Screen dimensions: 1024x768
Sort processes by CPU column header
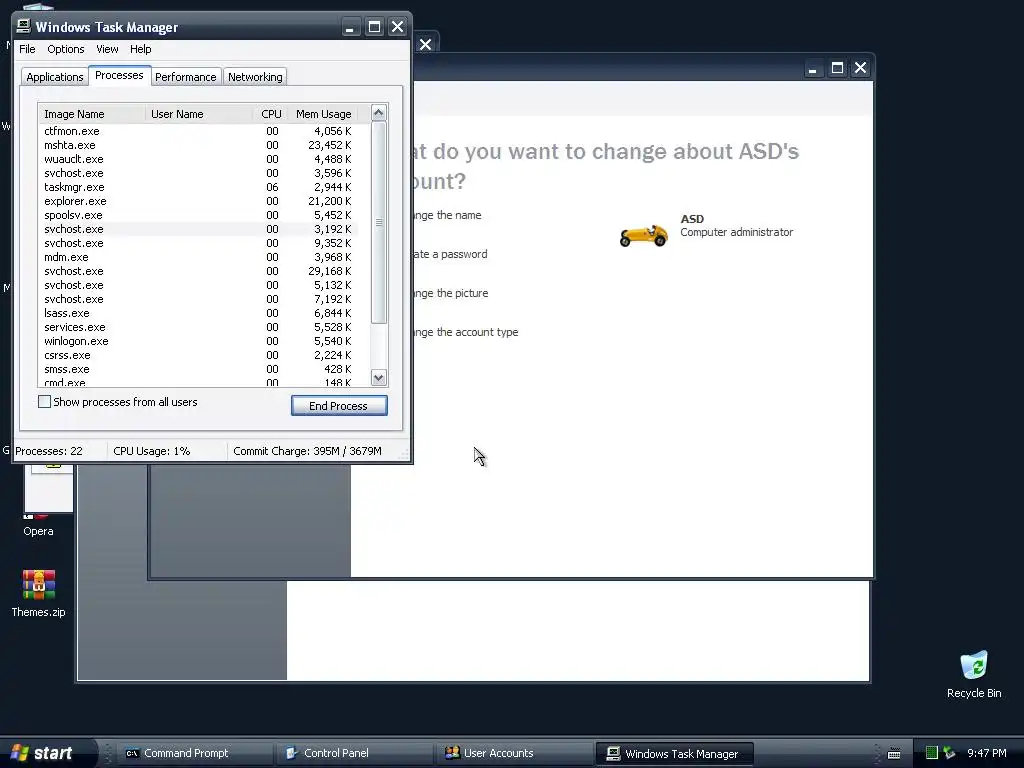270,114
